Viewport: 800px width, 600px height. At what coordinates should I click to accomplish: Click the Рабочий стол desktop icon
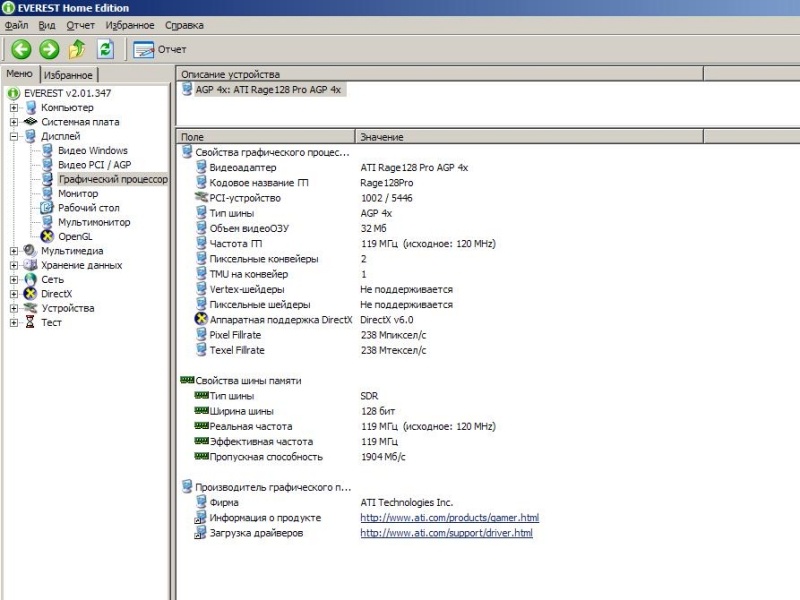(47, 208)
